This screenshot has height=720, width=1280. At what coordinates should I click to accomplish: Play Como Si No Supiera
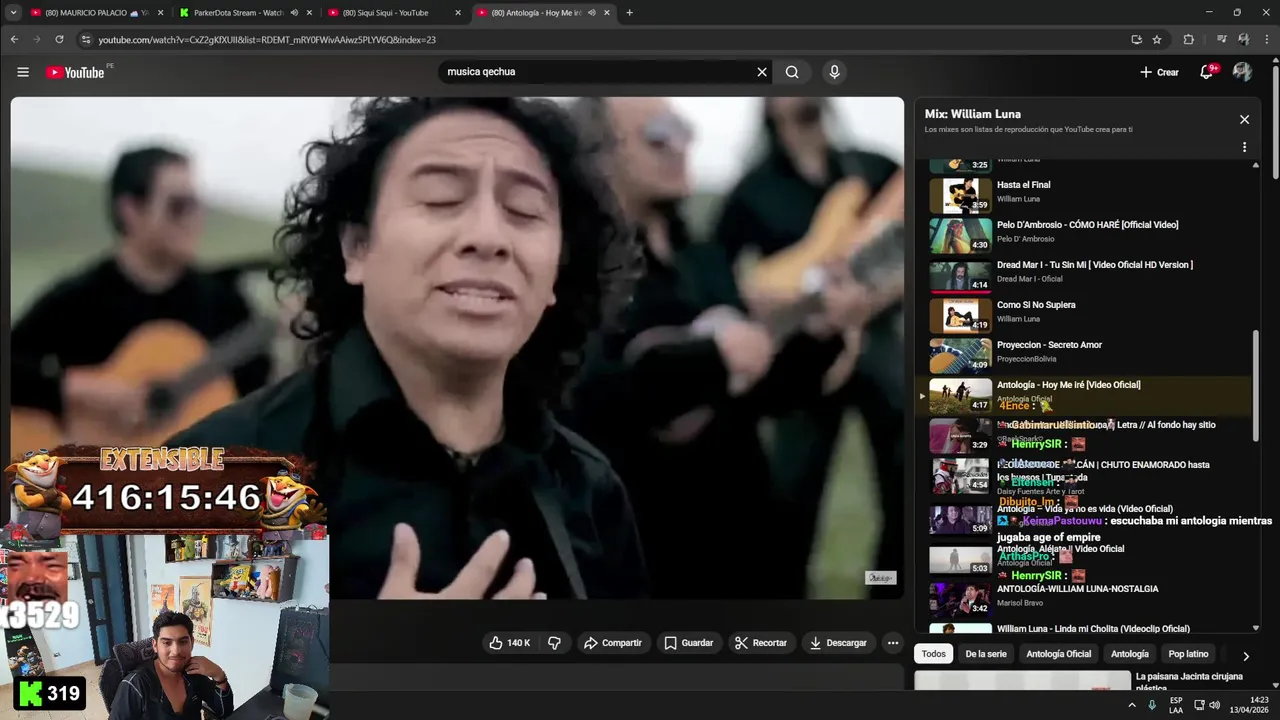tap(1085, 315)
